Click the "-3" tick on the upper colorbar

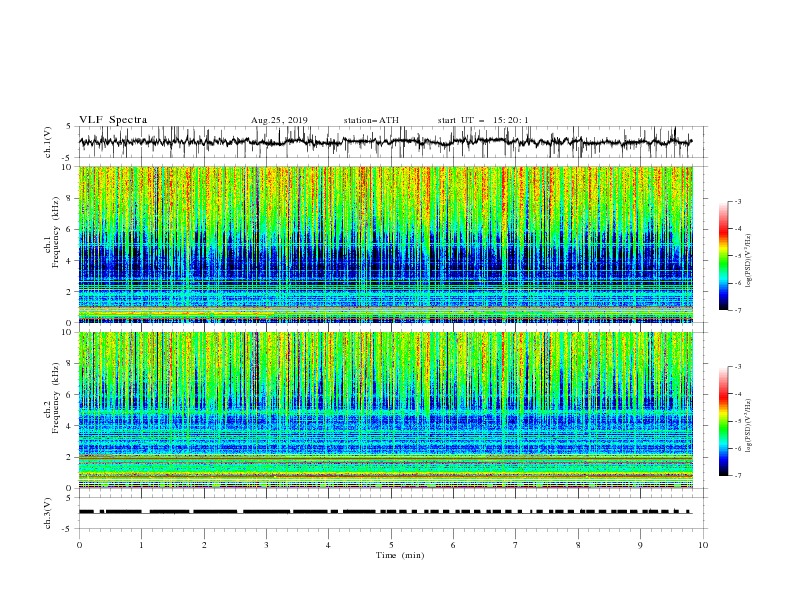738,201
